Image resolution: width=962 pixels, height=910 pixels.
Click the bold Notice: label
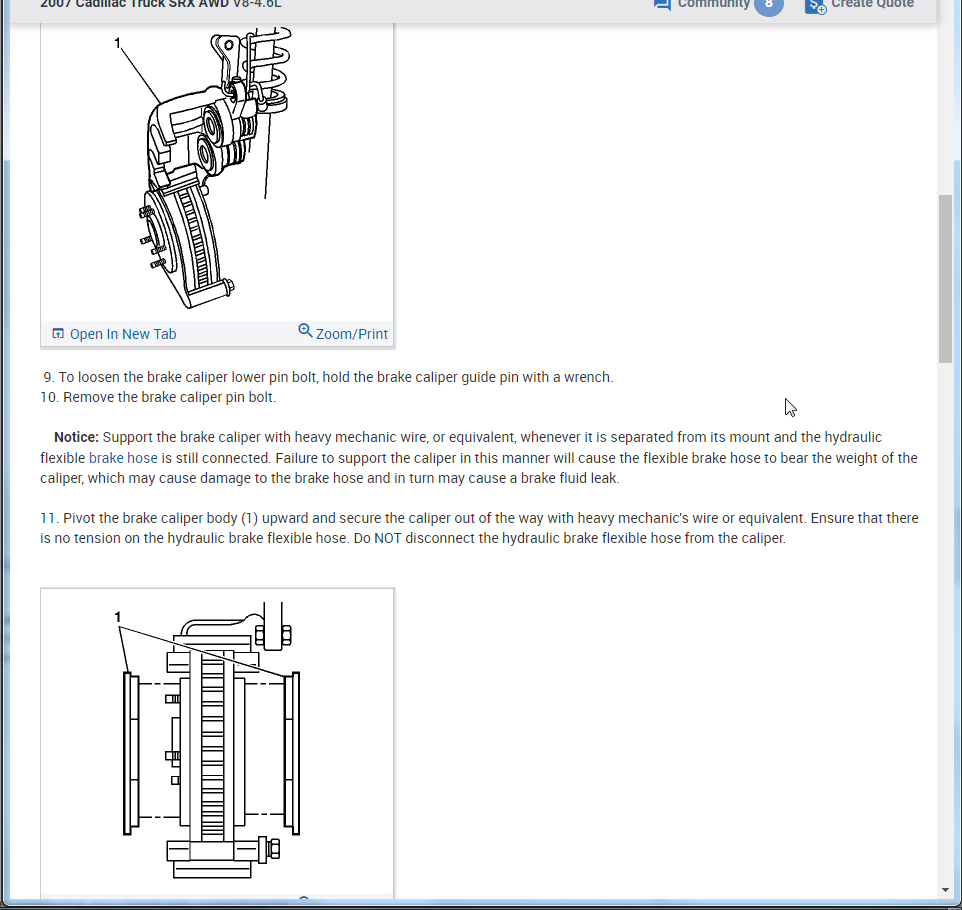coord(76,438)
